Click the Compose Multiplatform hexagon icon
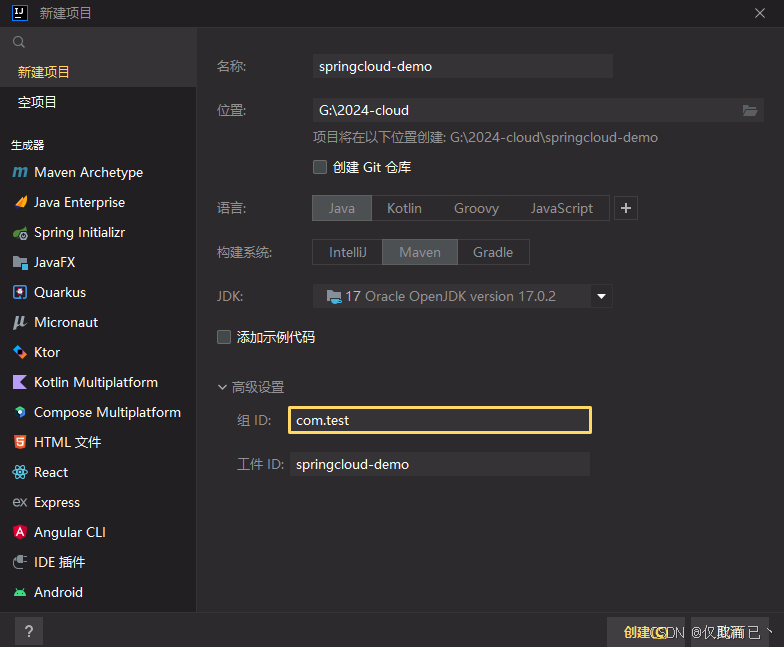This screenshot has height=647, width=784. (20, 412)
